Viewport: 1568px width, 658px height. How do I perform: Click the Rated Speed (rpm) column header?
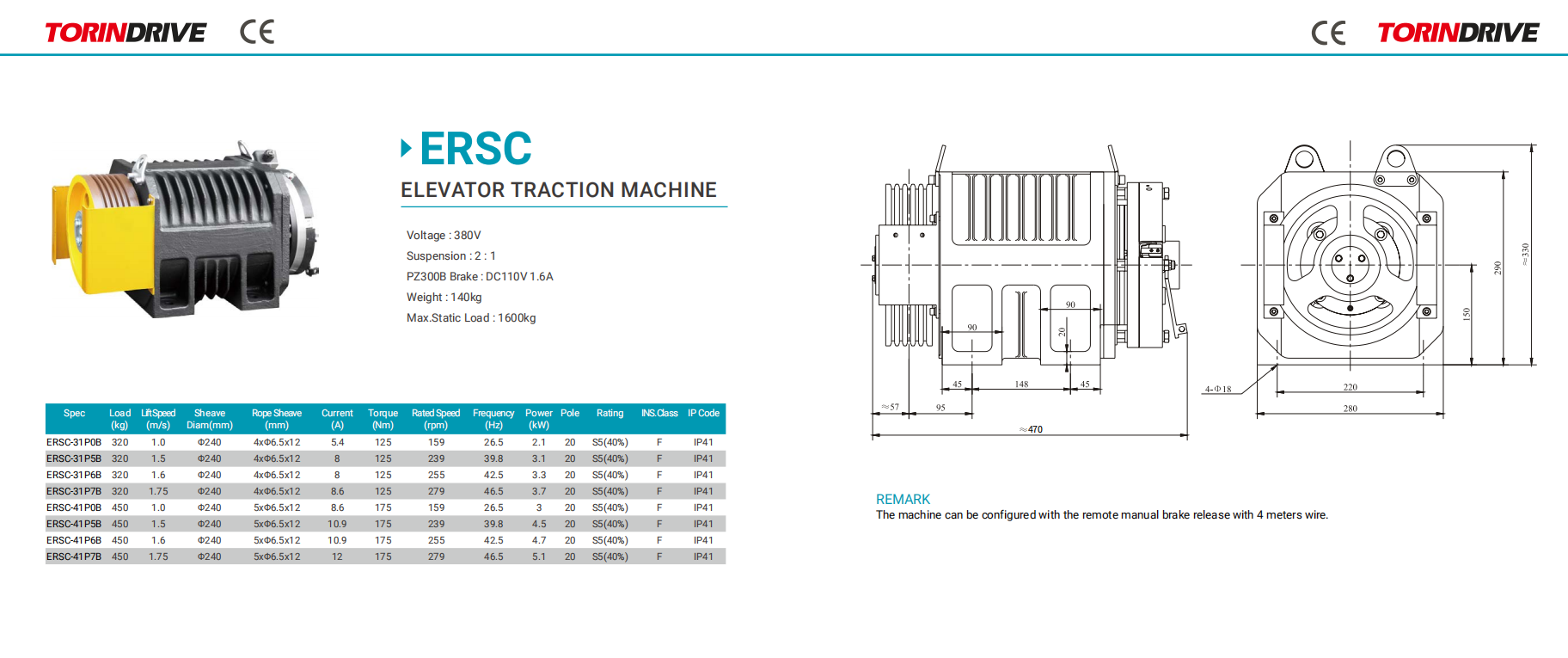pyautogui.click(x=436, y=419)
